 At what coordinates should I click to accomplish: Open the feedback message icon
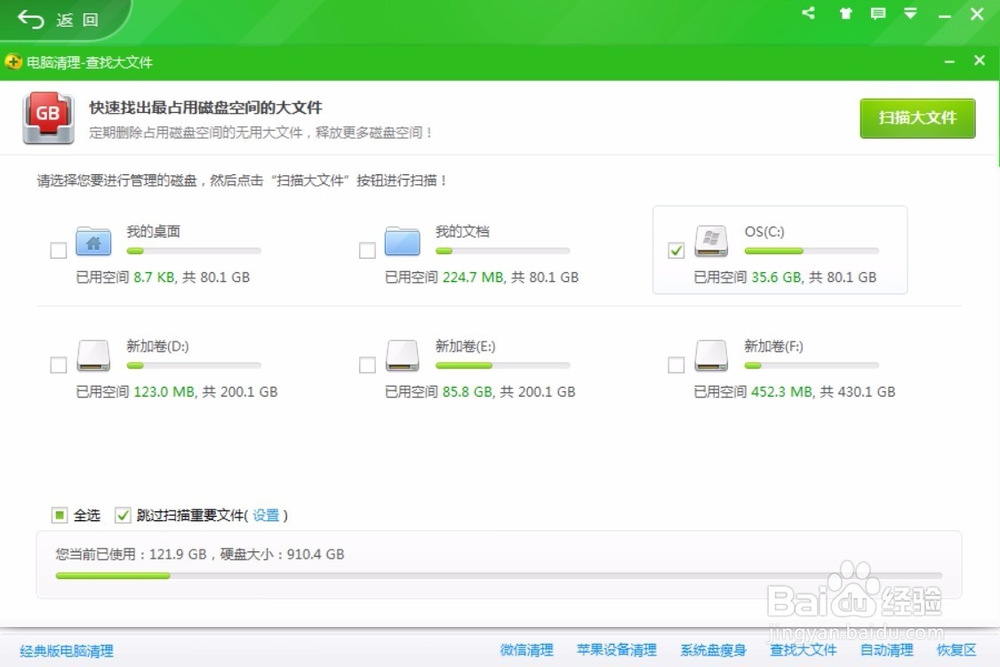pos(876,14)
